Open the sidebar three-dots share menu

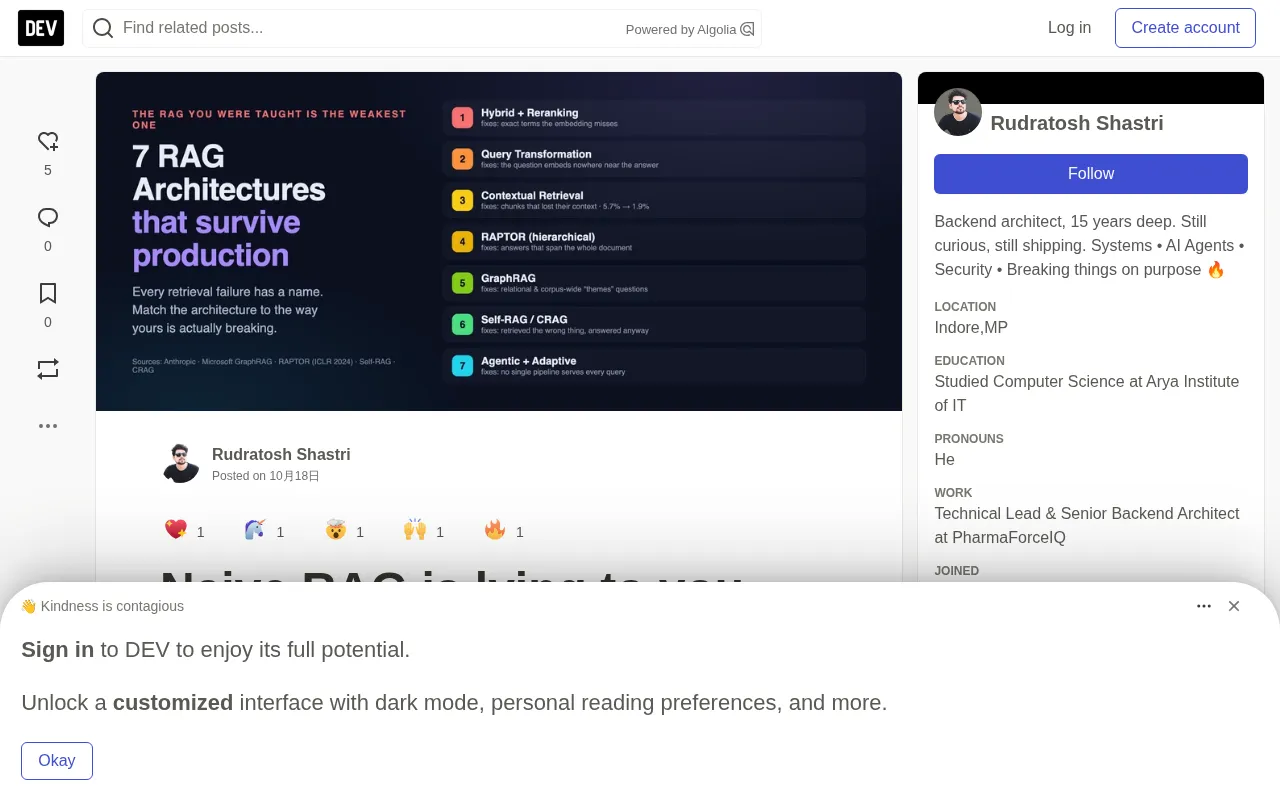tap(48, 426)
